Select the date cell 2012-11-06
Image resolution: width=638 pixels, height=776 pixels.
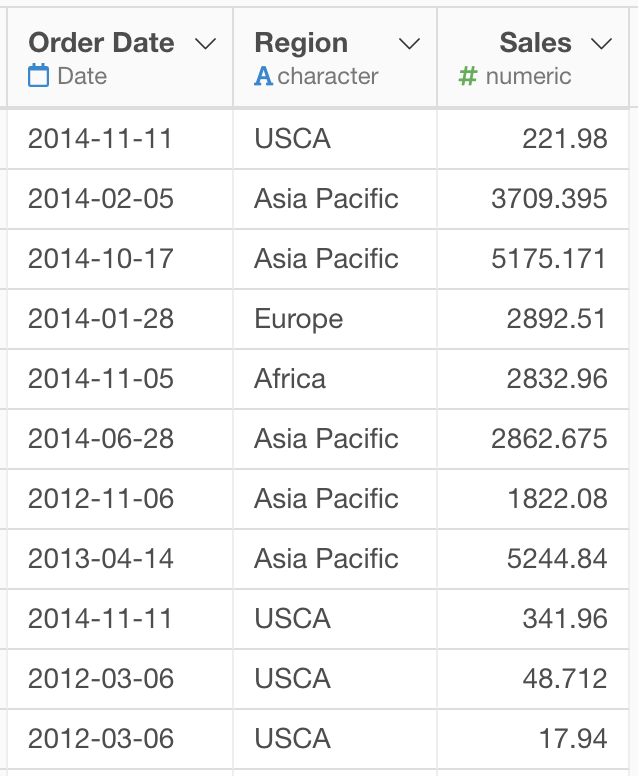pyautogui.click(x=101, y=499)
